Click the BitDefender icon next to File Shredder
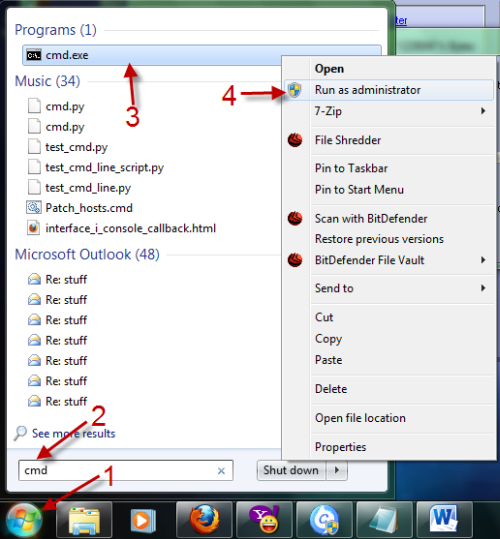Viewport: 500px width, 539px height. 295,140
